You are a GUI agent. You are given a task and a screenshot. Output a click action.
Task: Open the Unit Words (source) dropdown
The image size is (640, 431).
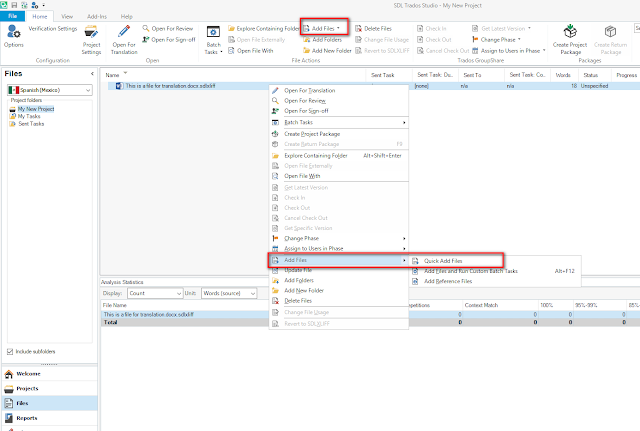point(229,293)
